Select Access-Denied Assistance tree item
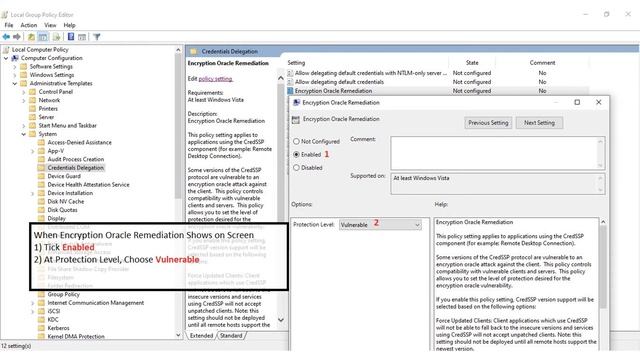The image size is (640, 360). pos(79,142)
